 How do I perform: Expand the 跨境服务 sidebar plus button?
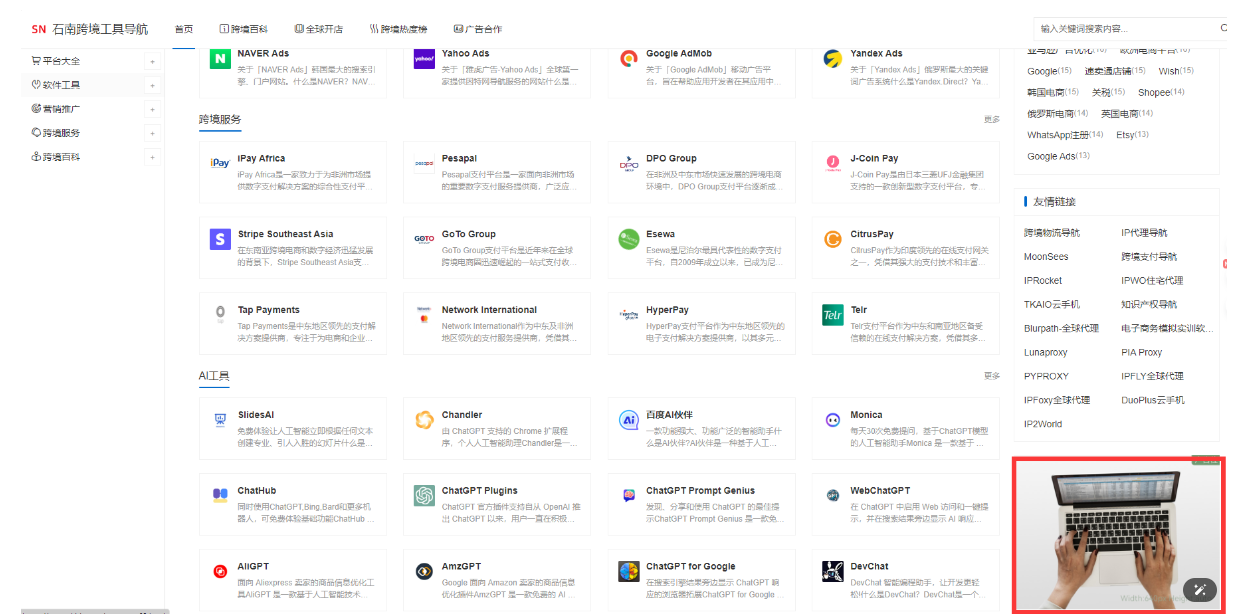152,133
